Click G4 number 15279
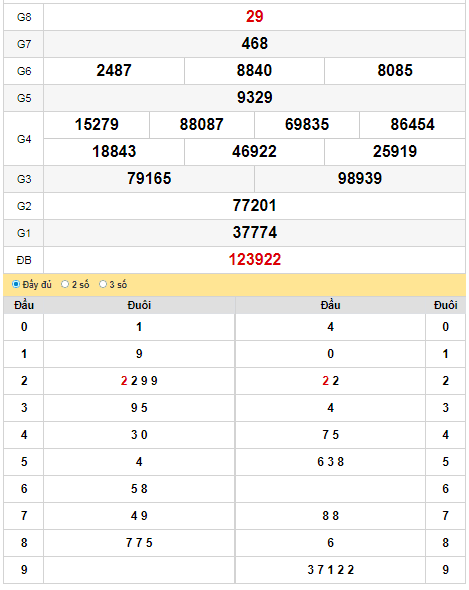Image resolution: width=469 pixels, height=590 pixels. (97, 125)
